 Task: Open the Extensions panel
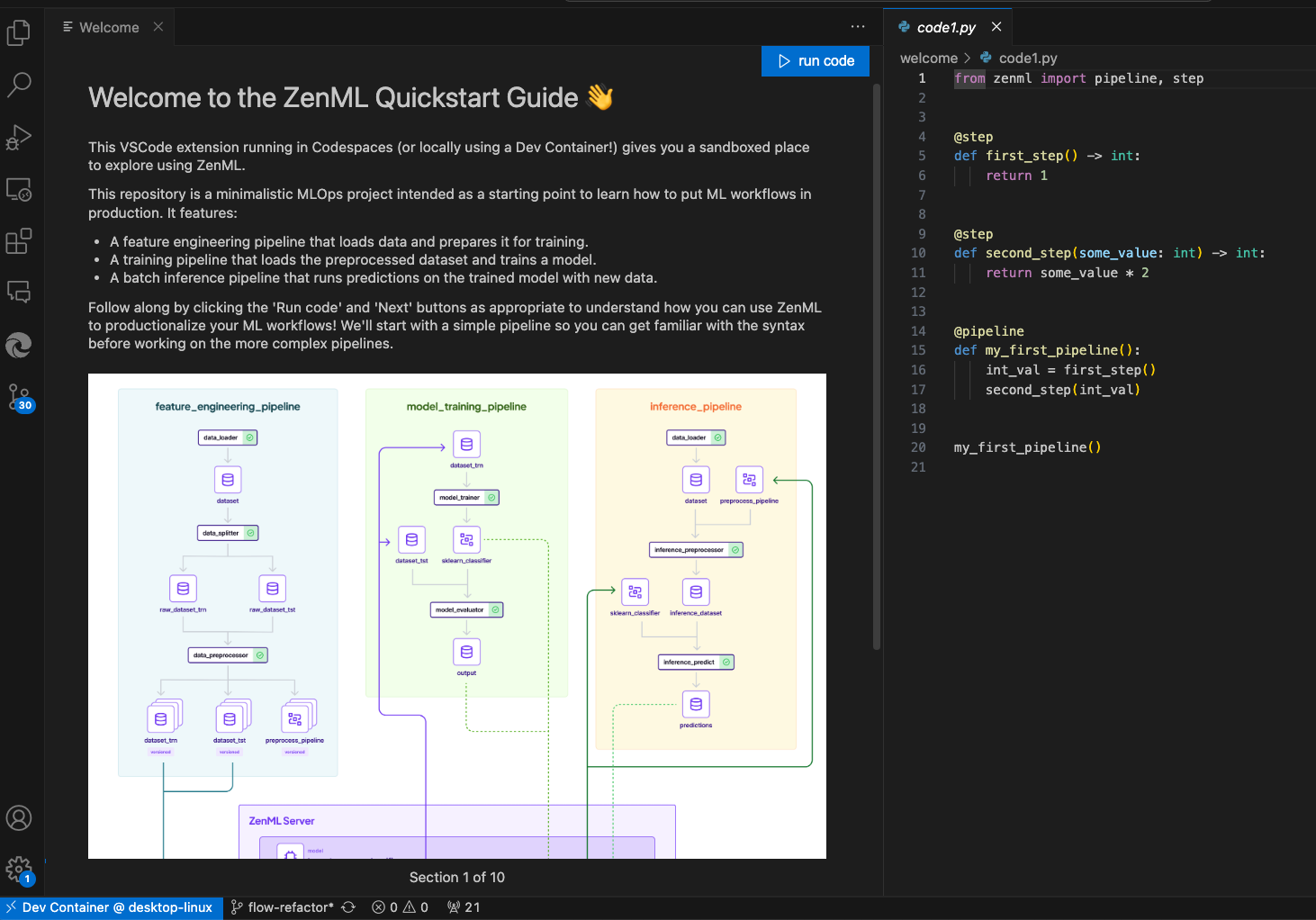pos(19,240)
